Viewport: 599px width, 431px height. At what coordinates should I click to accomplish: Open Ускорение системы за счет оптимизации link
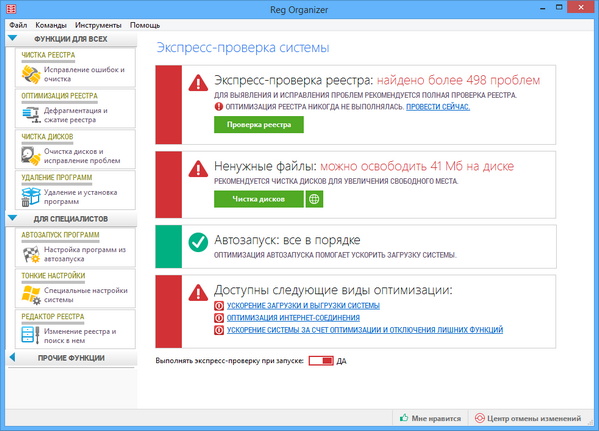click(x=365, y=330)
